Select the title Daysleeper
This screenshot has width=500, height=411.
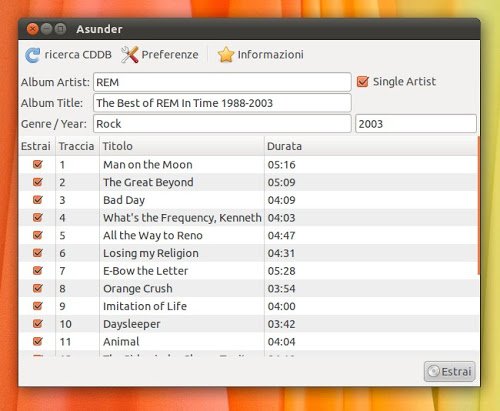pyautogui.click(x=132, y=324)
